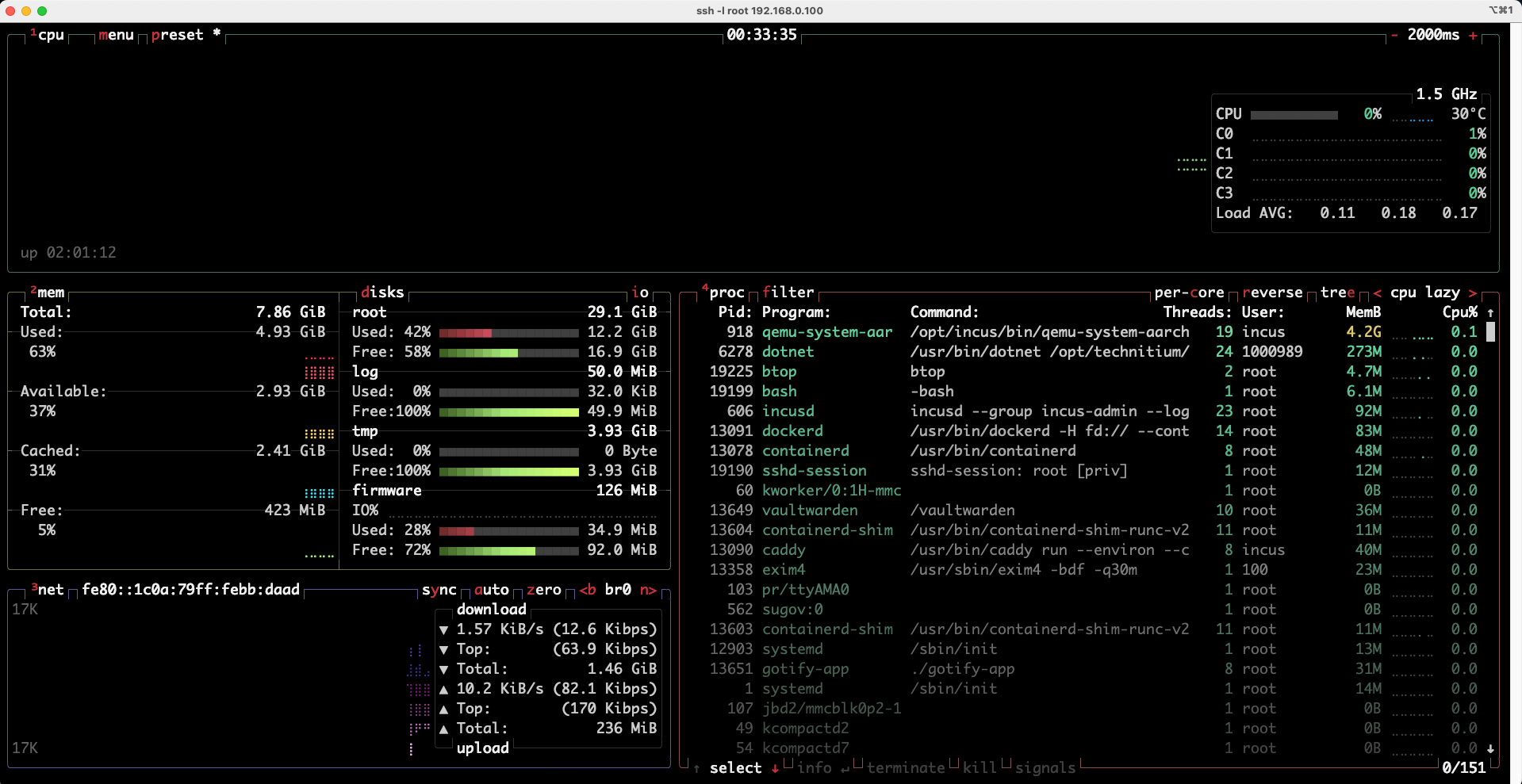Toggle per-core process CPU usage
The width and height of the screenshot is (1522, 784).
1189,293
